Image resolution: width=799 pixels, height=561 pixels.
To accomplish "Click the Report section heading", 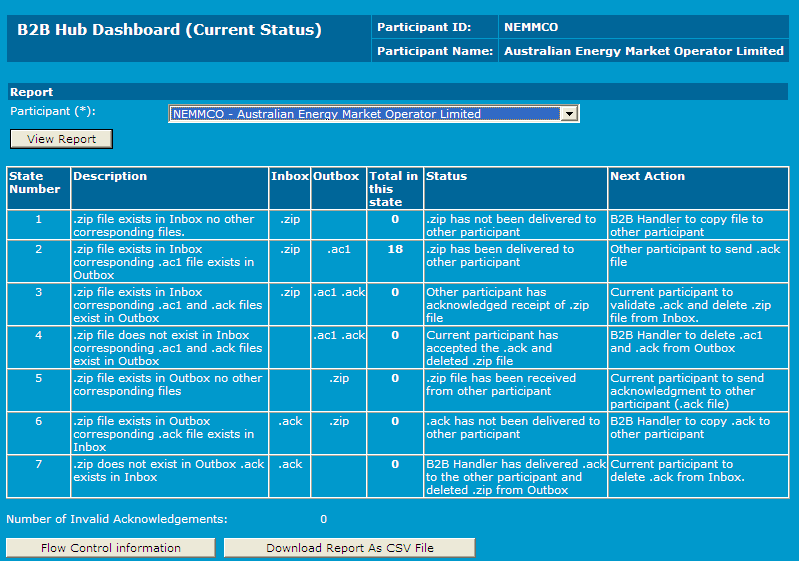I will click(x=32, y=92).
